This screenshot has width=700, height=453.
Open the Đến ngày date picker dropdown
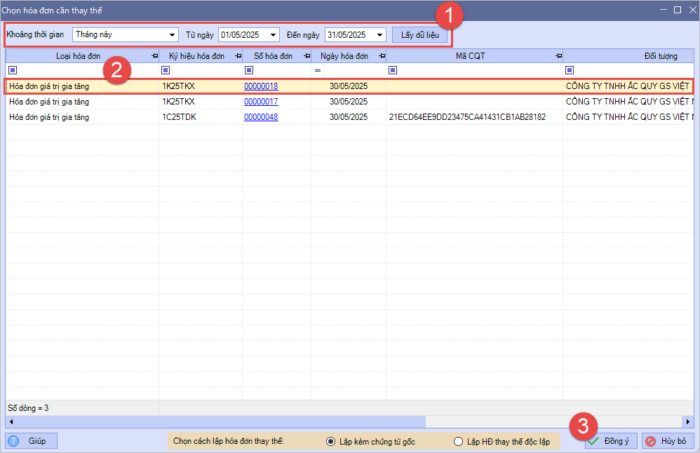[379, 34]
